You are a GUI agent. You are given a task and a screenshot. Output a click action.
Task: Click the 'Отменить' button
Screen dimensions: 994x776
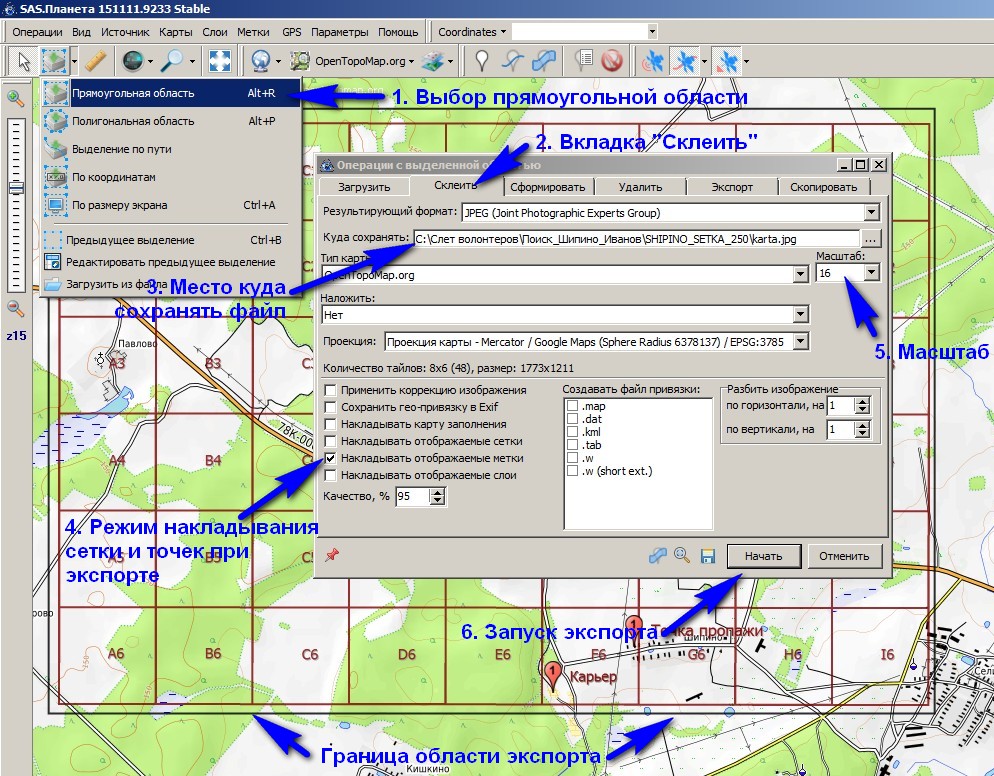click(x=845, y=555)
